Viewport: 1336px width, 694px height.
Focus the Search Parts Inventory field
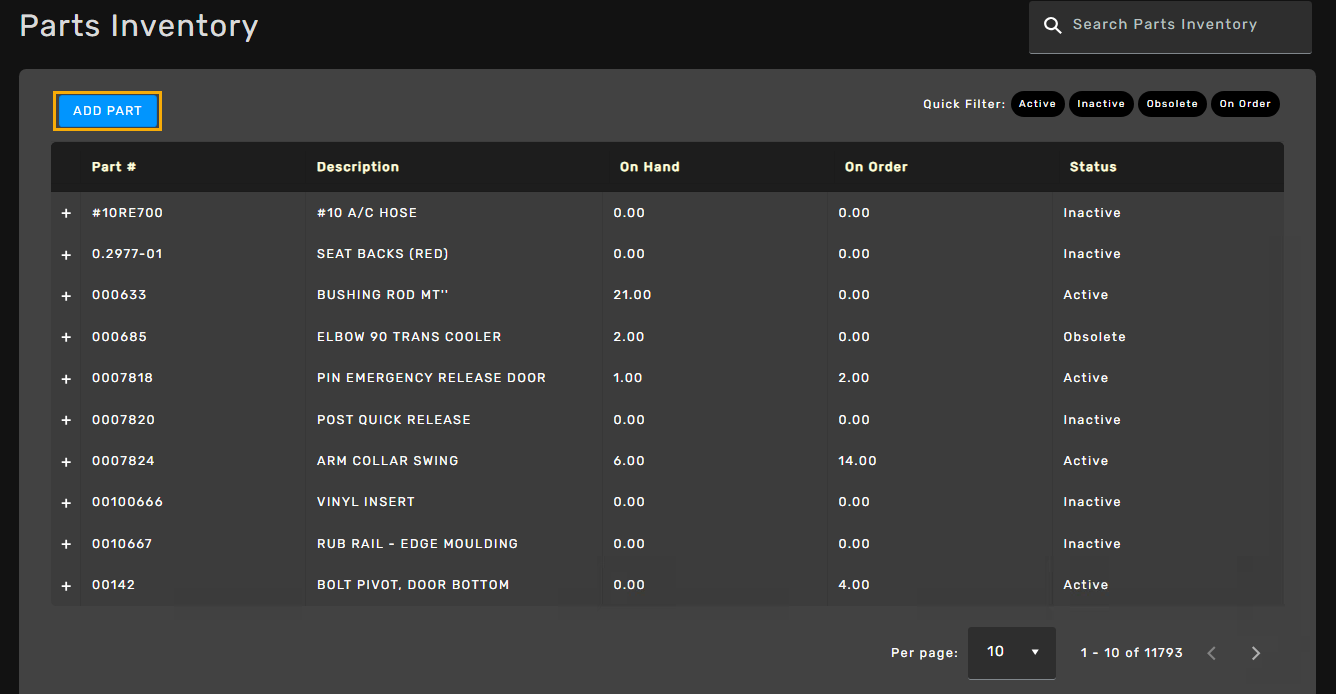[x=1180, y=25]
